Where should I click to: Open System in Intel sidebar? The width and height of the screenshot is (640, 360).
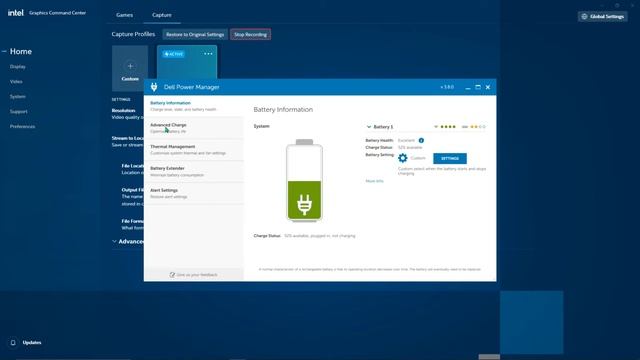click(18, 97)
